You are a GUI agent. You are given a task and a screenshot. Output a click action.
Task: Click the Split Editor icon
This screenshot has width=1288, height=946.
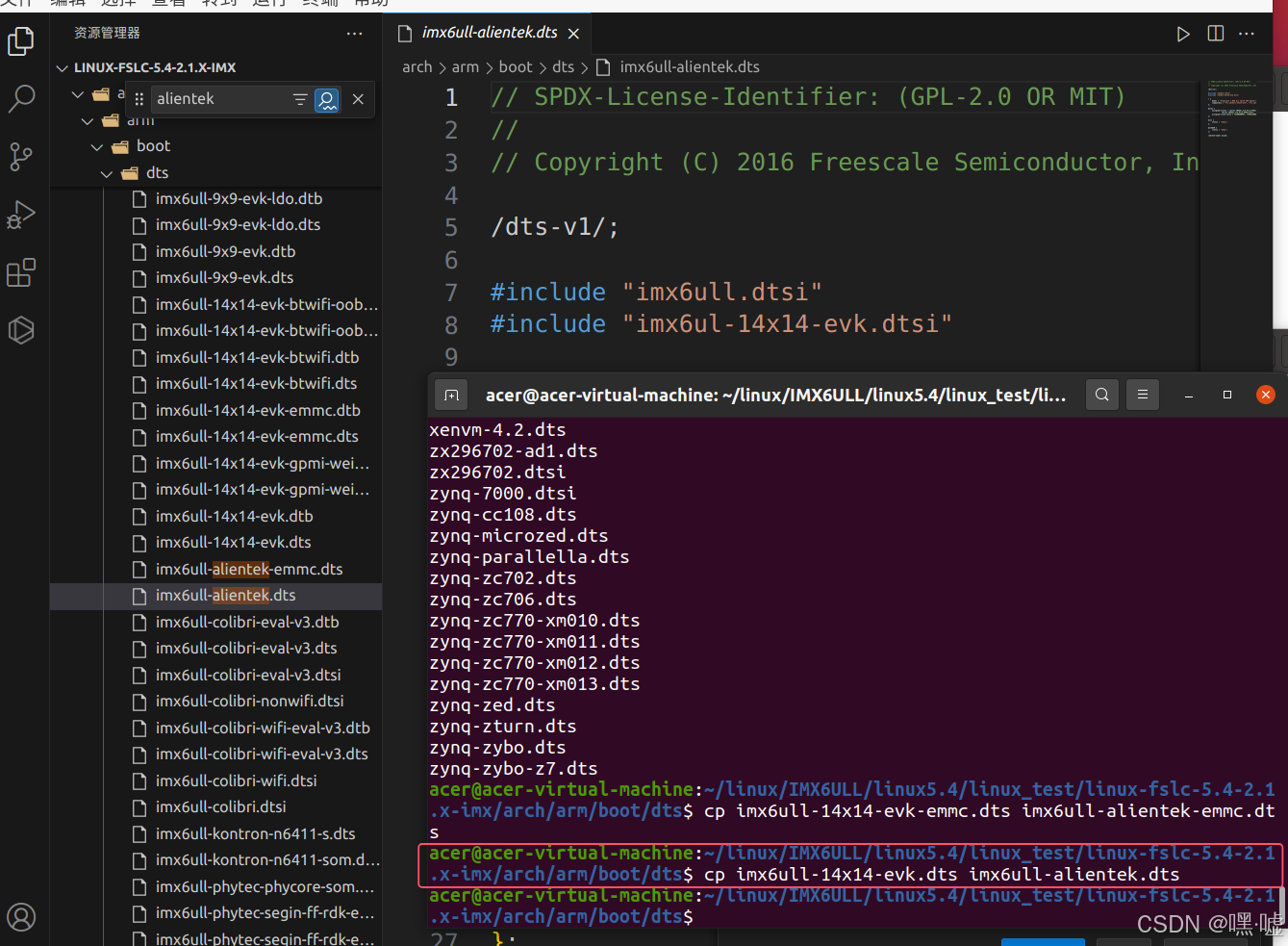click(1215, 33)
